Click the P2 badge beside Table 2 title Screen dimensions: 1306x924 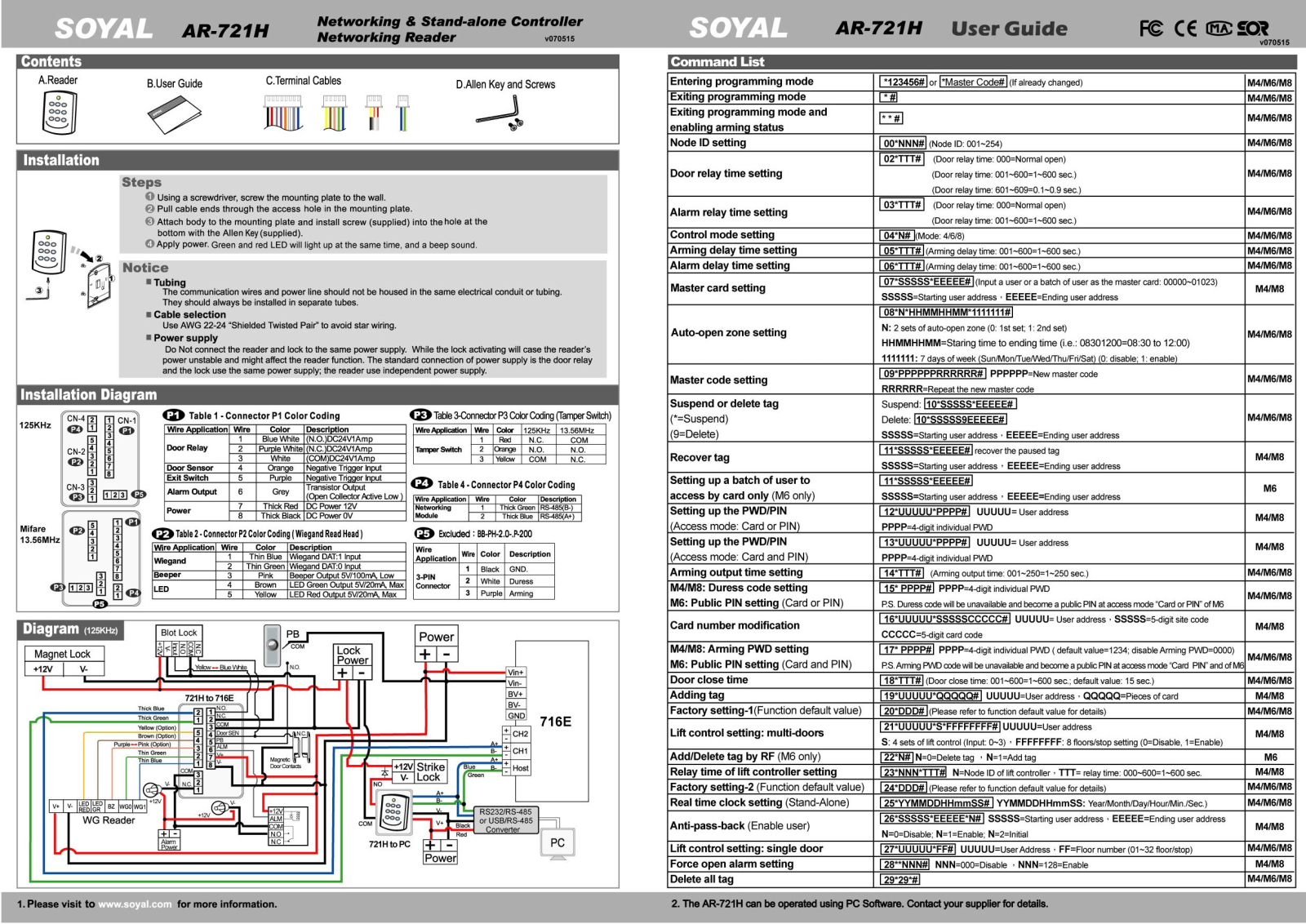[162, 534]
